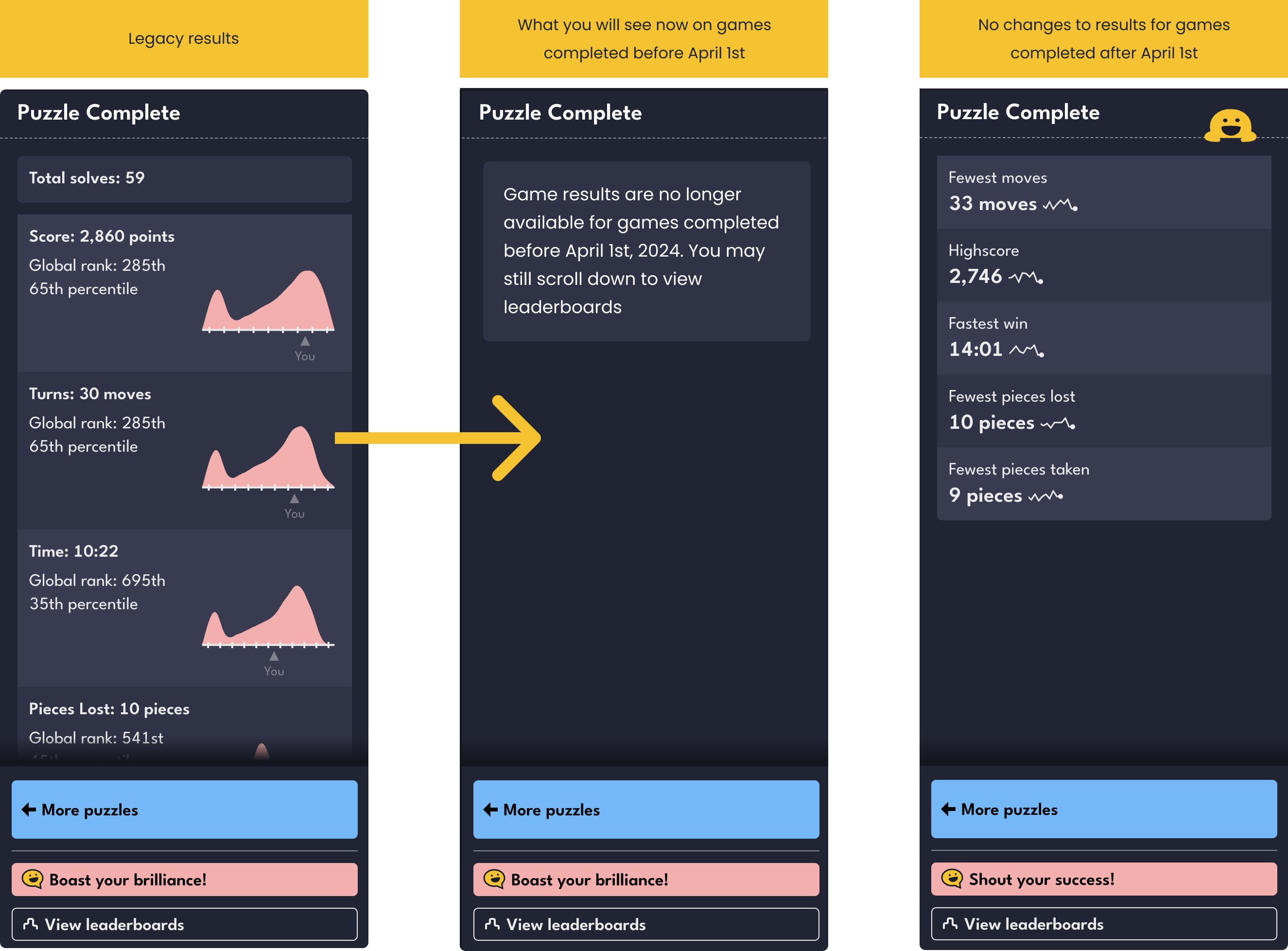Screen dimensions: 1288x951
Task: Select the Total solves: 59 card
Action: pyautogui.click(x=184, y=178)
